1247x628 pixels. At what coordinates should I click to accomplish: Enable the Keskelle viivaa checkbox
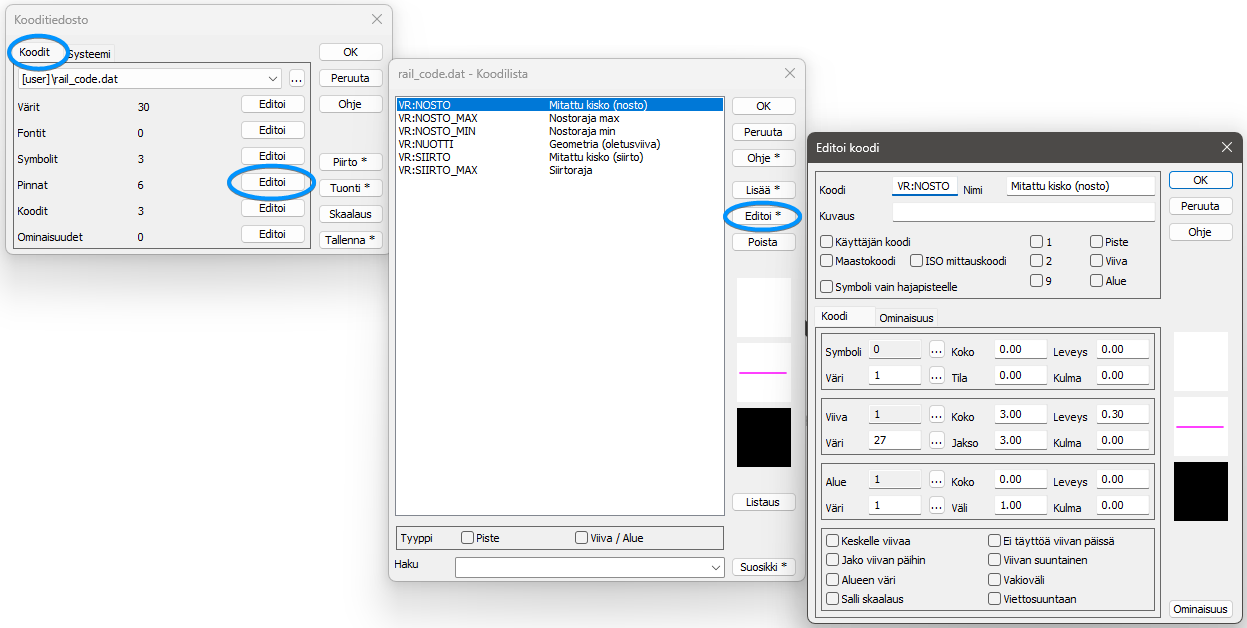point(833,541)
